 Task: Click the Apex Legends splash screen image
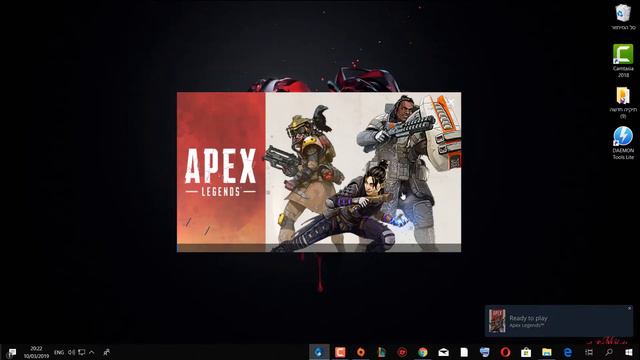pos(319,172)
